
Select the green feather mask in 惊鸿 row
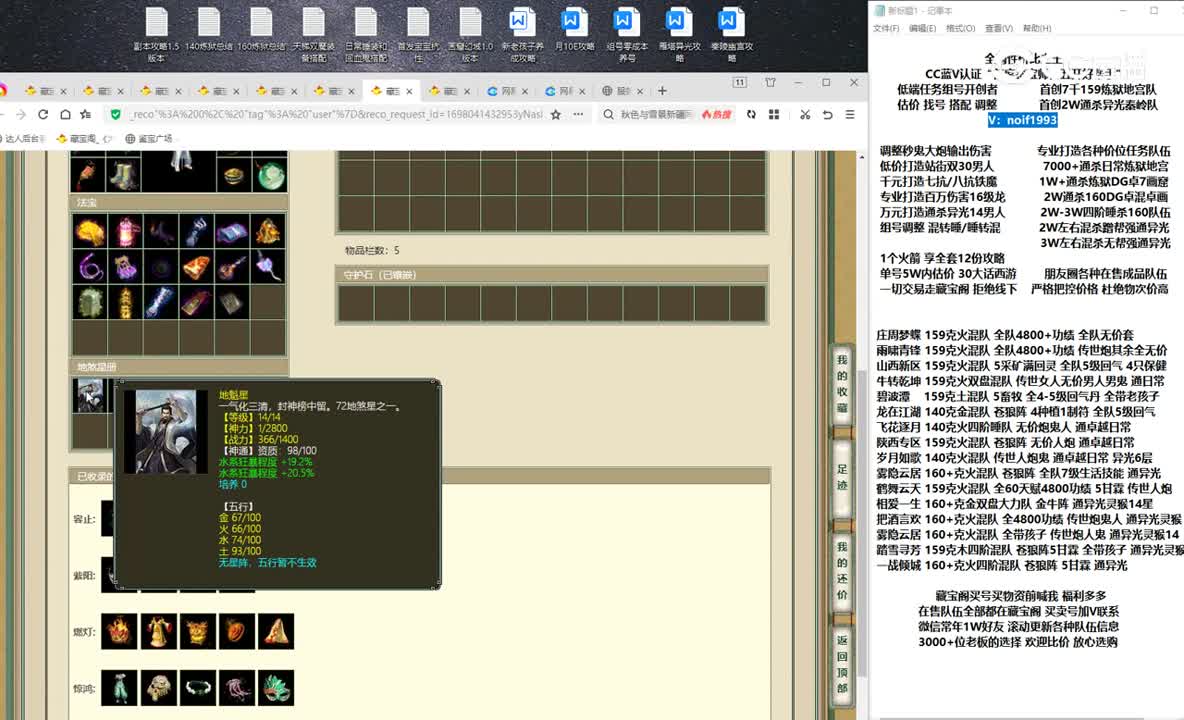pos(276,688)
